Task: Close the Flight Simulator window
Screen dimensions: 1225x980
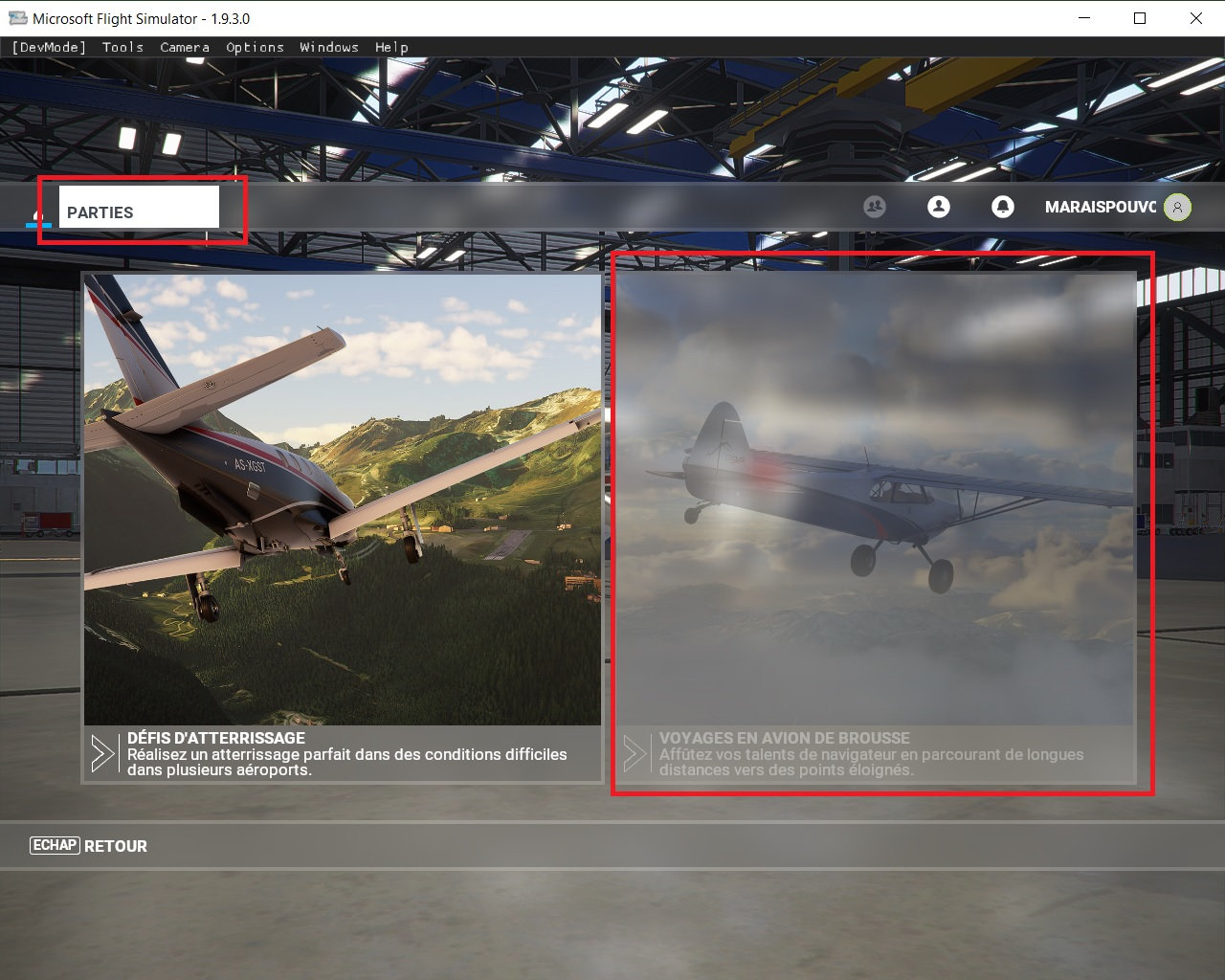Action: pyautogui.click(x=1196, y=18)
